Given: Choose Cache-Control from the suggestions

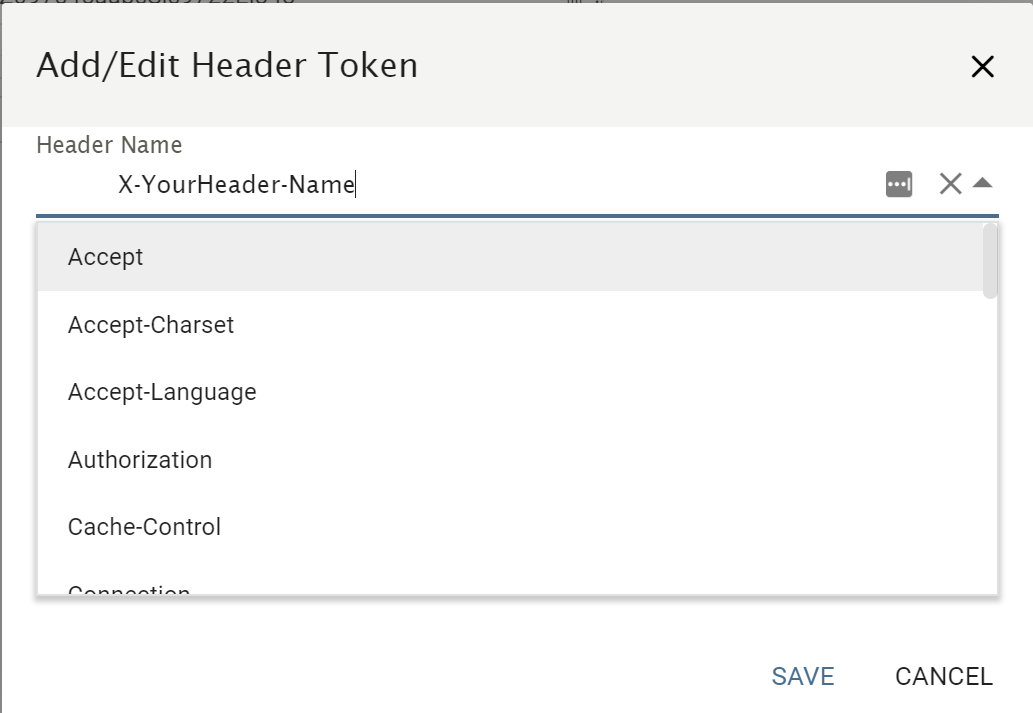Looking at the screenshot, I should [x=144, y=527].
